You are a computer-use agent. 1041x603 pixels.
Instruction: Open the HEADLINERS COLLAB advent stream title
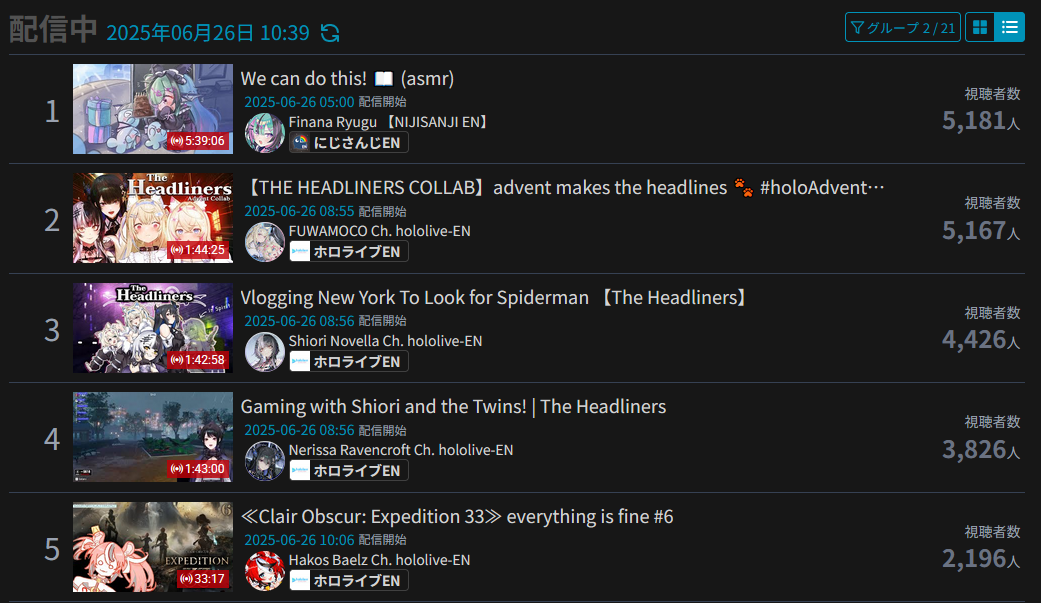[x=564, y=188]
